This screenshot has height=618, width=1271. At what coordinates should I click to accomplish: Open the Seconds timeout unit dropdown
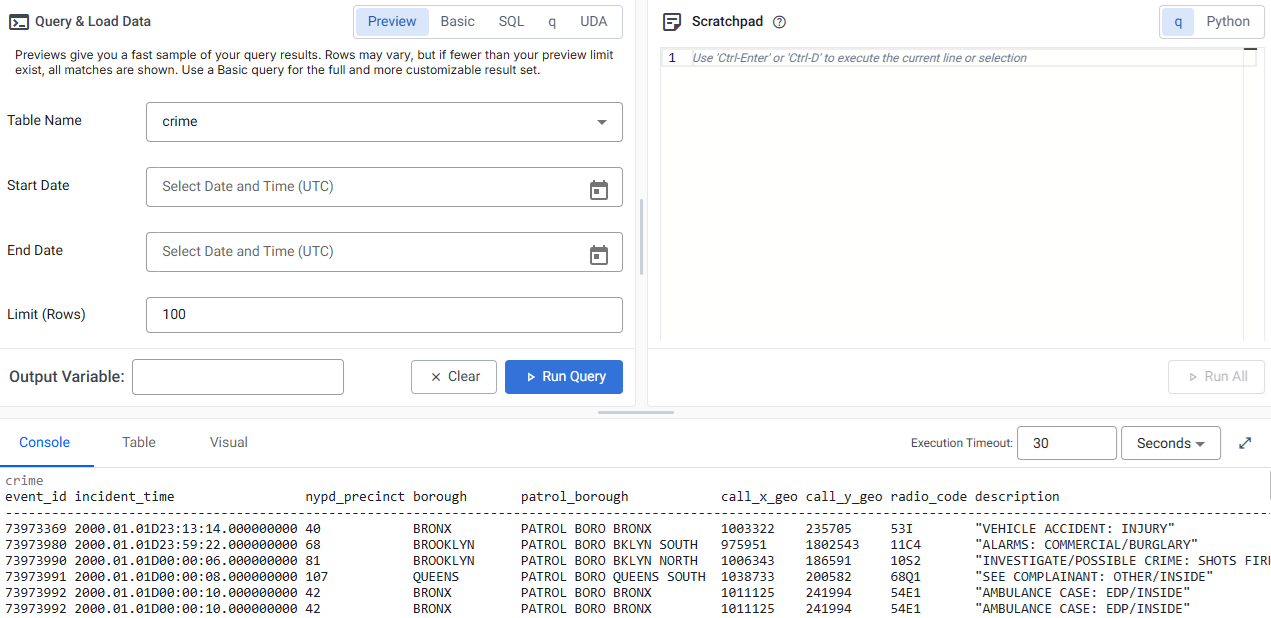coord(1170,442)
